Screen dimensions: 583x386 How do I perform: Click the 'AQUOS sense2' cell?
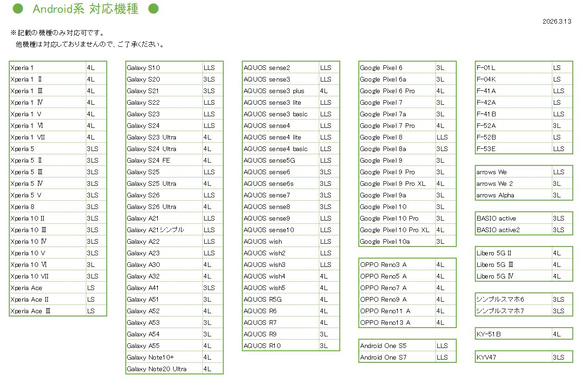(281, 68)
